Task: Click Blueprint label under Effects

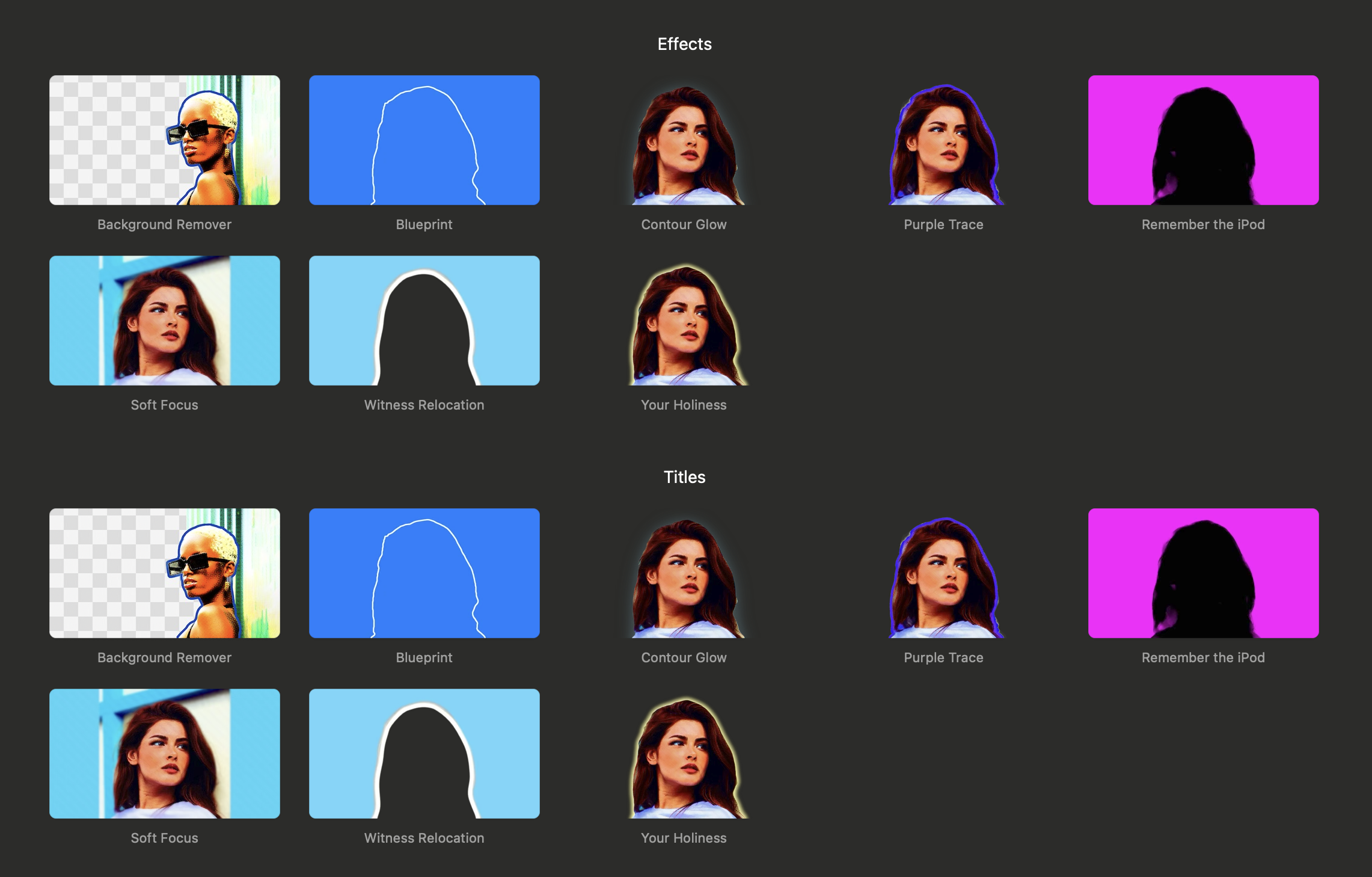Action: pos(424,224)
